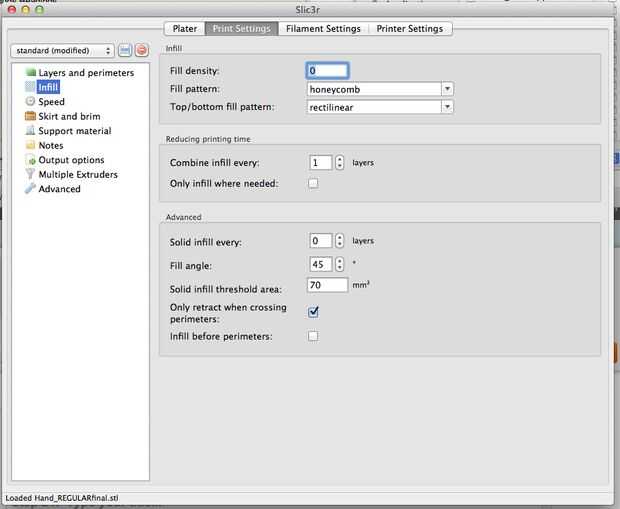Click the Support material icon
This screenshot has width=620, height=509.
point(30,130)
